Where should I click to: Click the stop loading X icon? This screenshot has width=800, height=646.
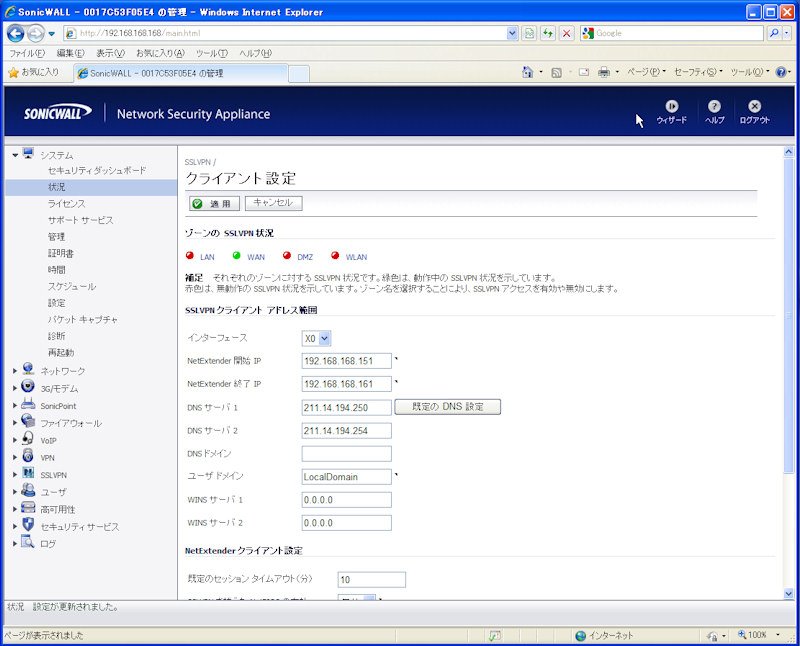(x=566, y=33)
